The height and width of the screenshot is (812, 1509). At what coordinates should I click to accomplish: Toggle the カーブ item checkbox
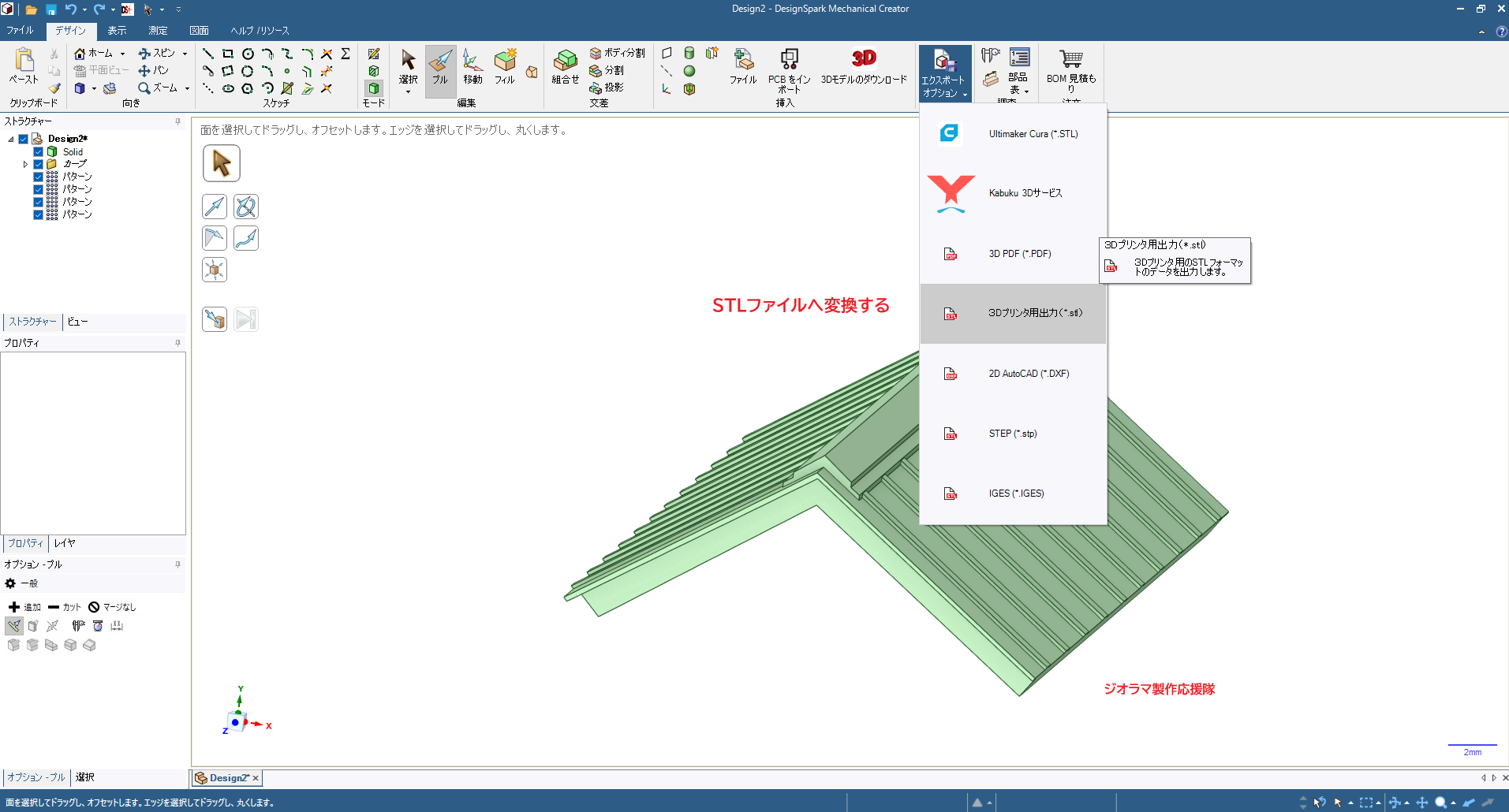coord(38,164)
